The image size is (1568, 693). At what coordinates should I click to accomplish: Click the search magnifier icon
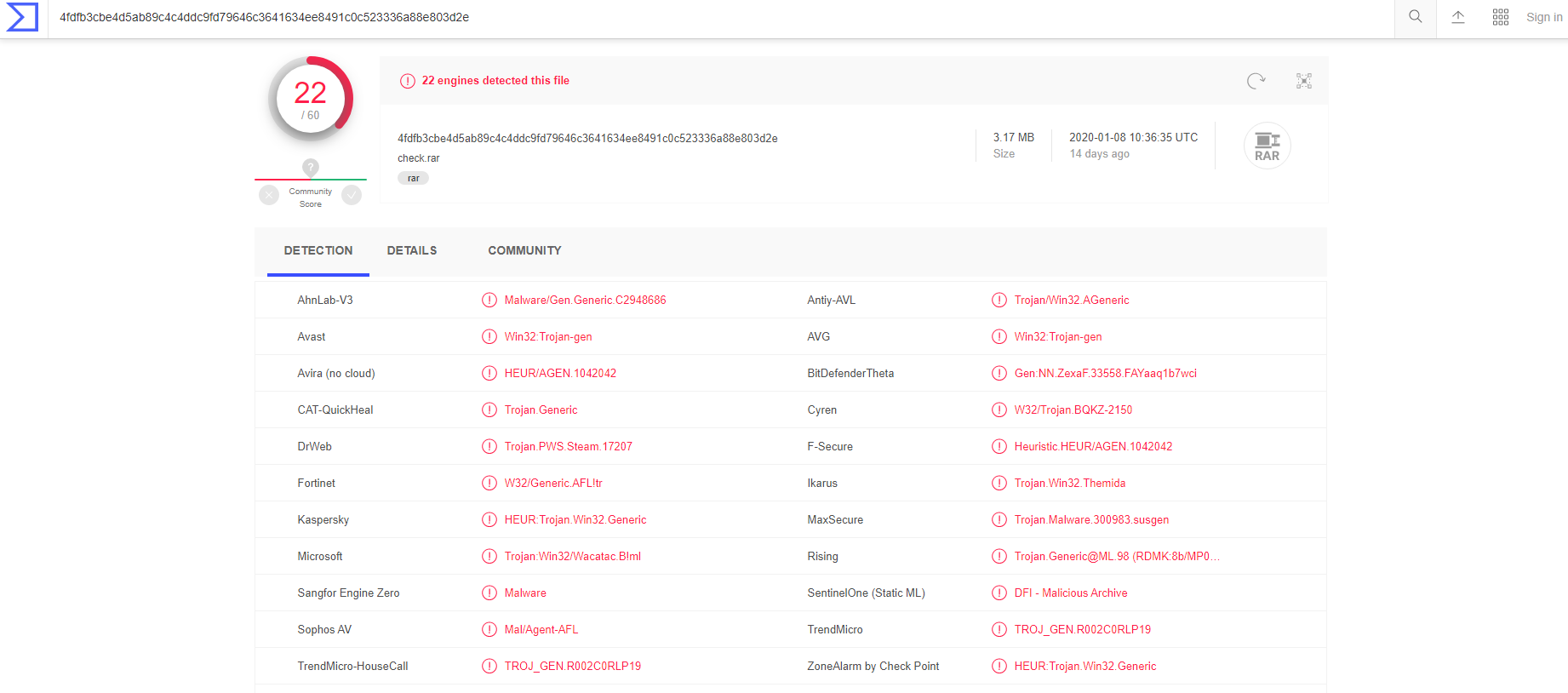tap(1415, 17)
